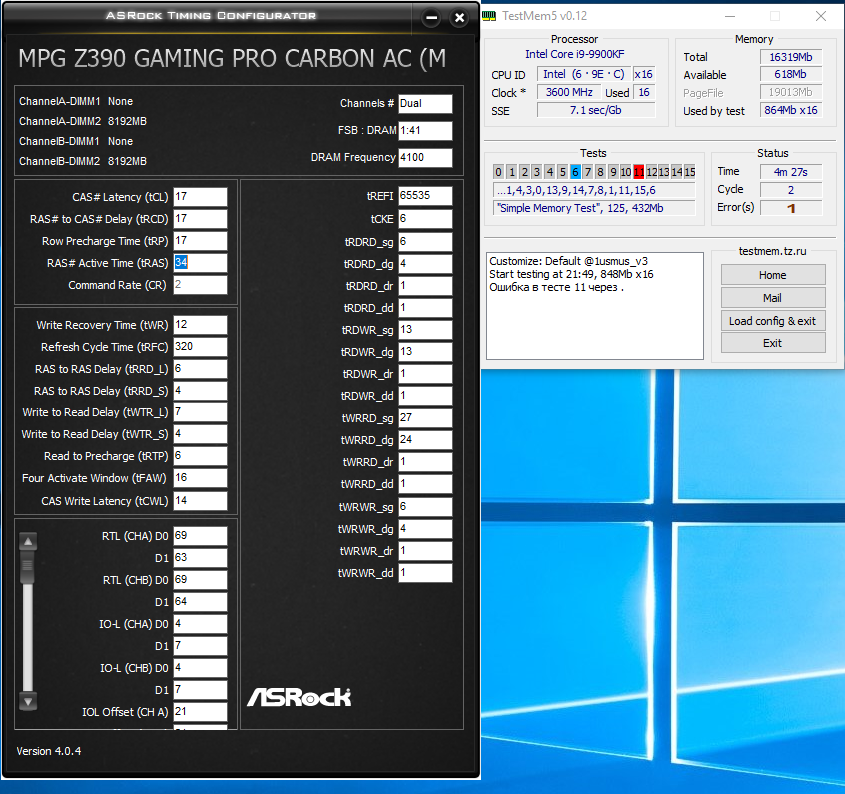845x794 pixels.
Task: Click Load config & exit button
Action: (x=773, y=321)
